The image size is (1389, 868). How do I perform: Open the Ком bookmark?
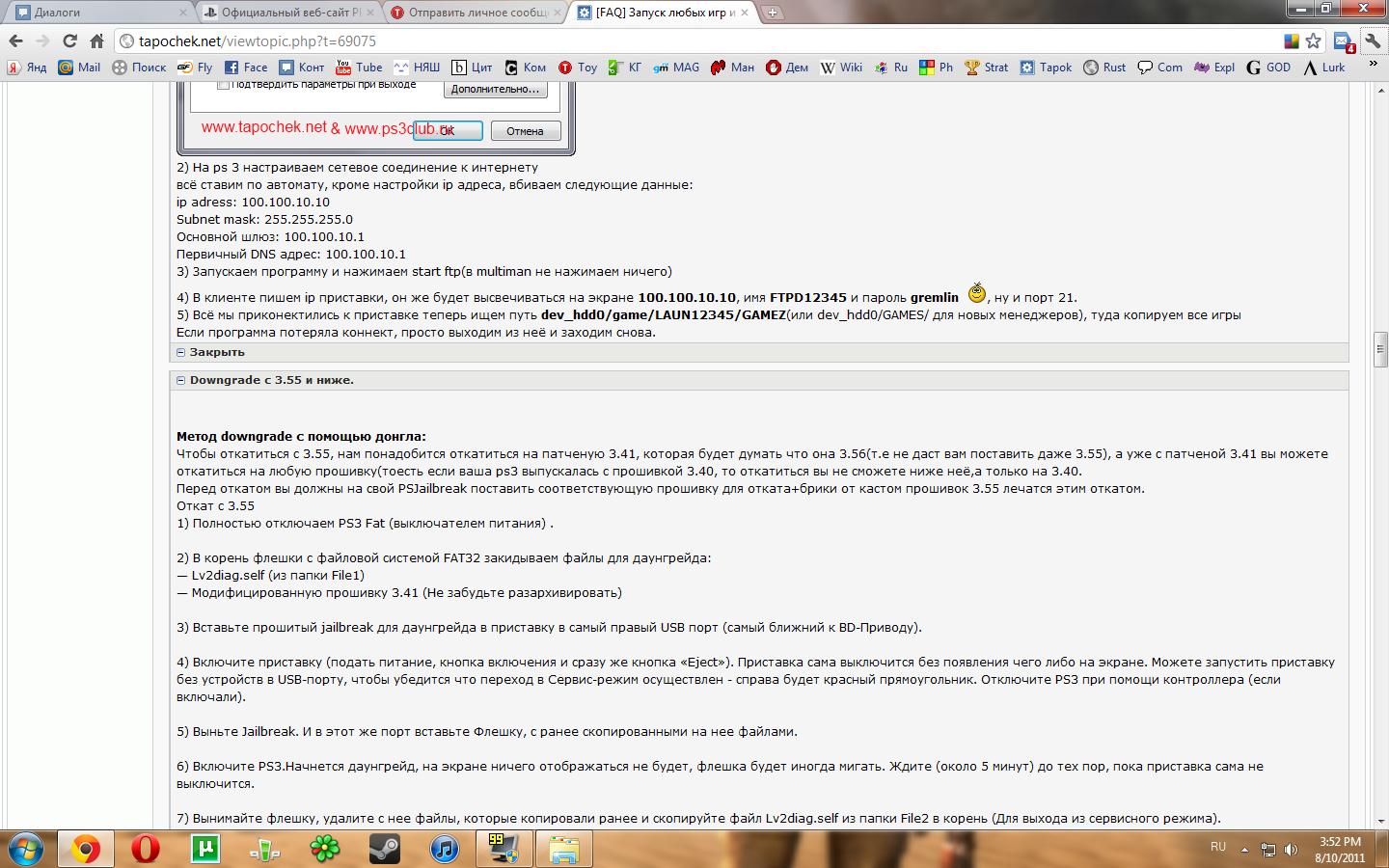[526, 68]
